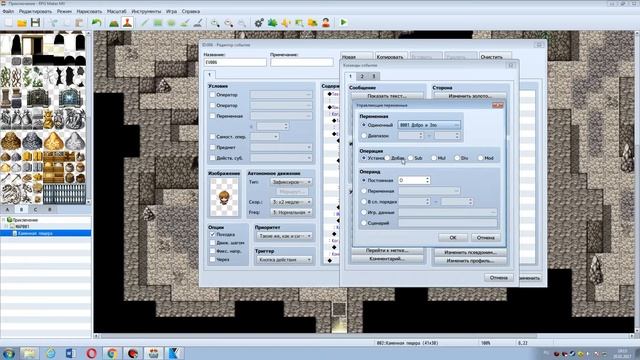Open the Database gear icon
The image size is (640, 360).
[259, 23]
